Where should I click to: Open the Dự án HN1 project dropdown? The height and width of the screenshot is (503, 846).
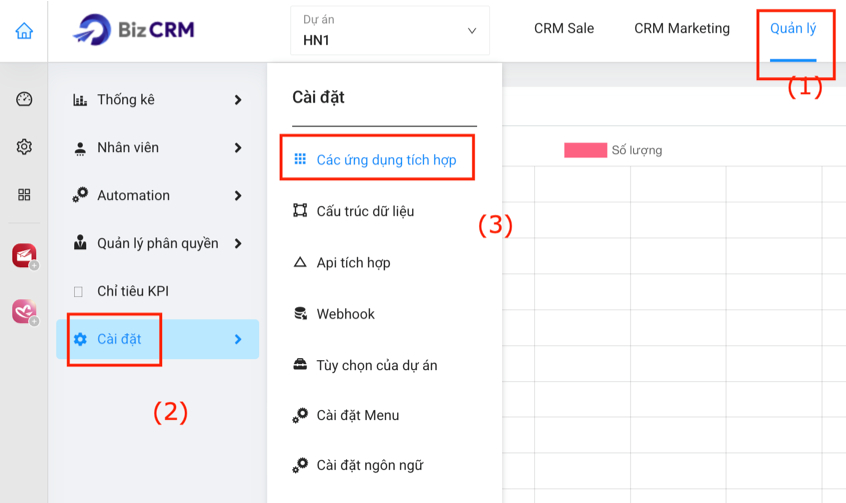click(x=390, y=31)
